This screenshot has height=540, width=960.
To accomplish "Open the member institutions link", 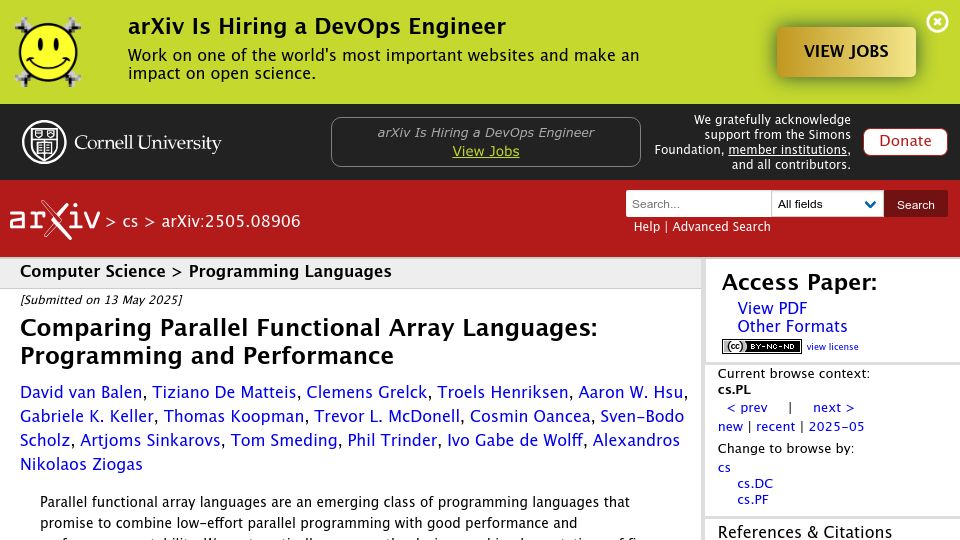I will coord(787,150).
